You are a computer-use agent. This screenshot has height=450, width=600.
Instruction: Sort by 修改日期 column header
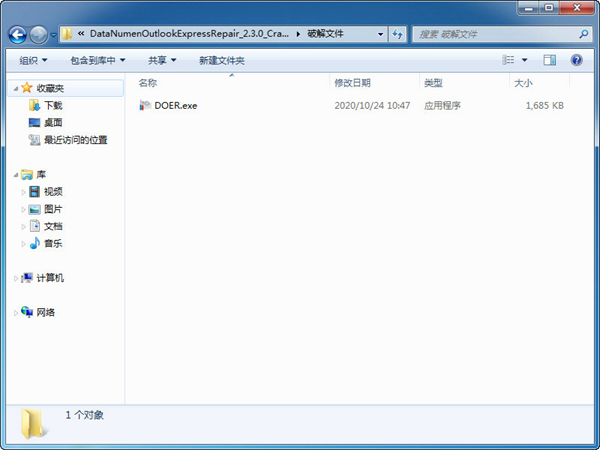[352, 83]
